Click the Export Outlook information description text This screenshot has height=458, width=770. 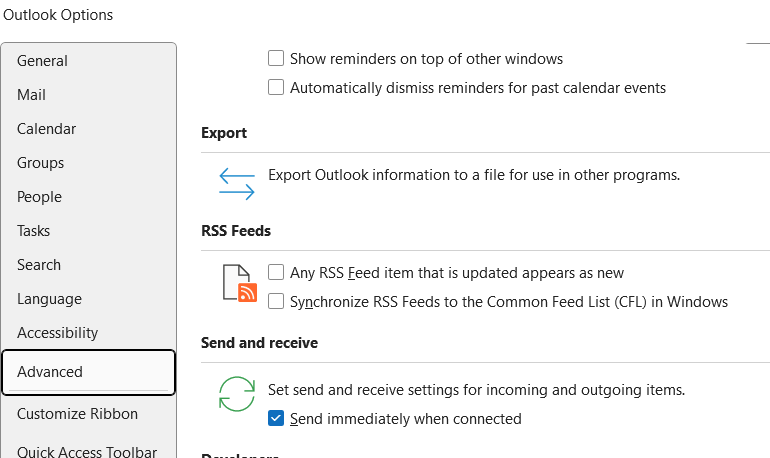(474, 175)
